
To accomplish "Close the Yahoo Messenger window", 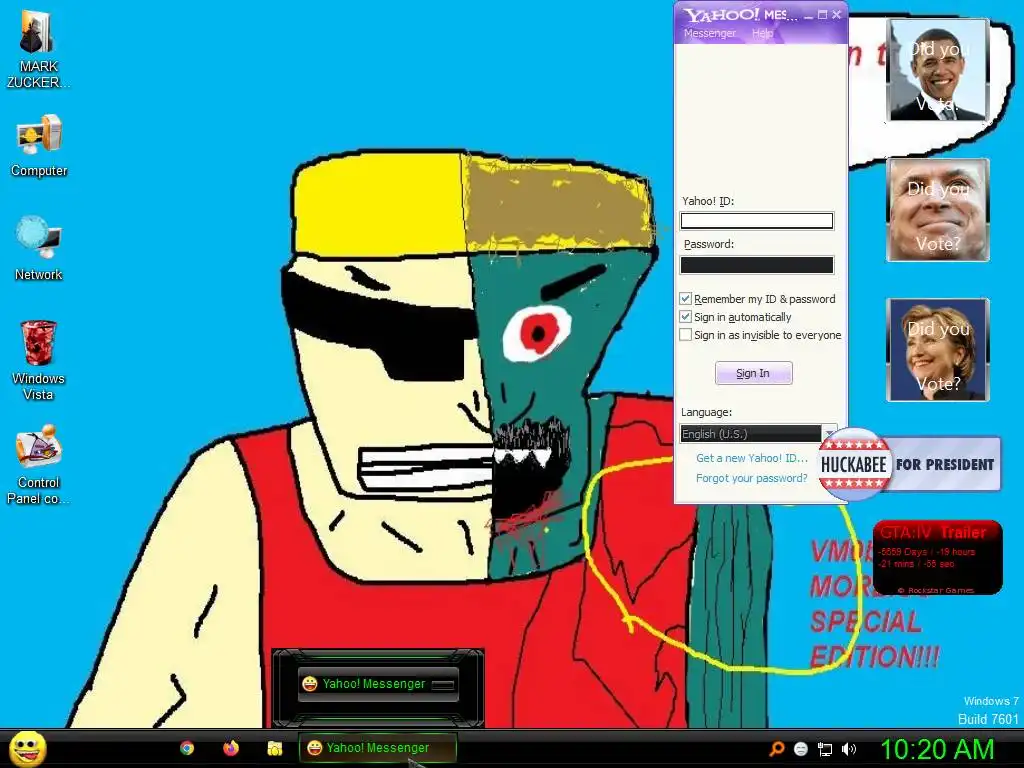I will [837, 15].
